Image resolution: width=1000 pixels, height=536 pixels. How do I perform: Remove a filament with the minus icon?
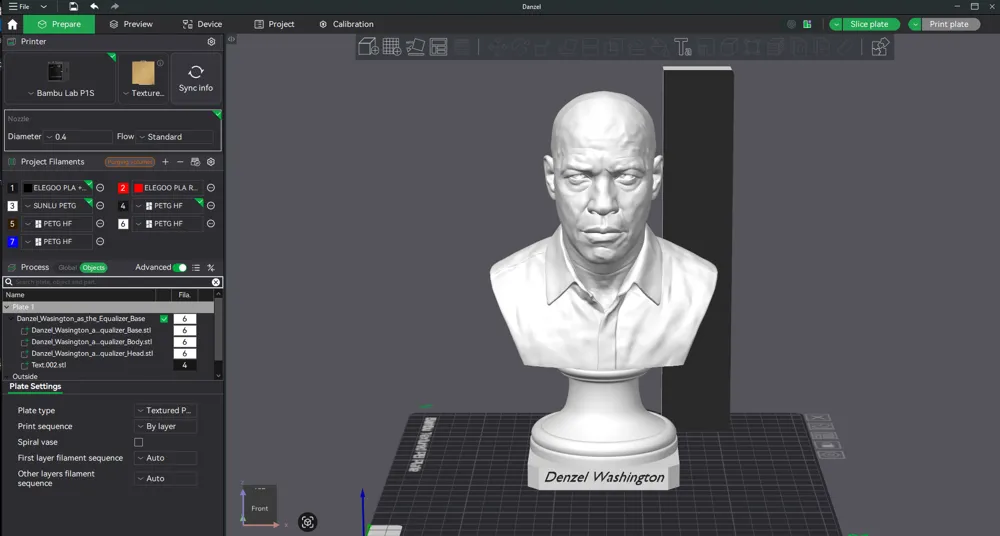point(180,162)
